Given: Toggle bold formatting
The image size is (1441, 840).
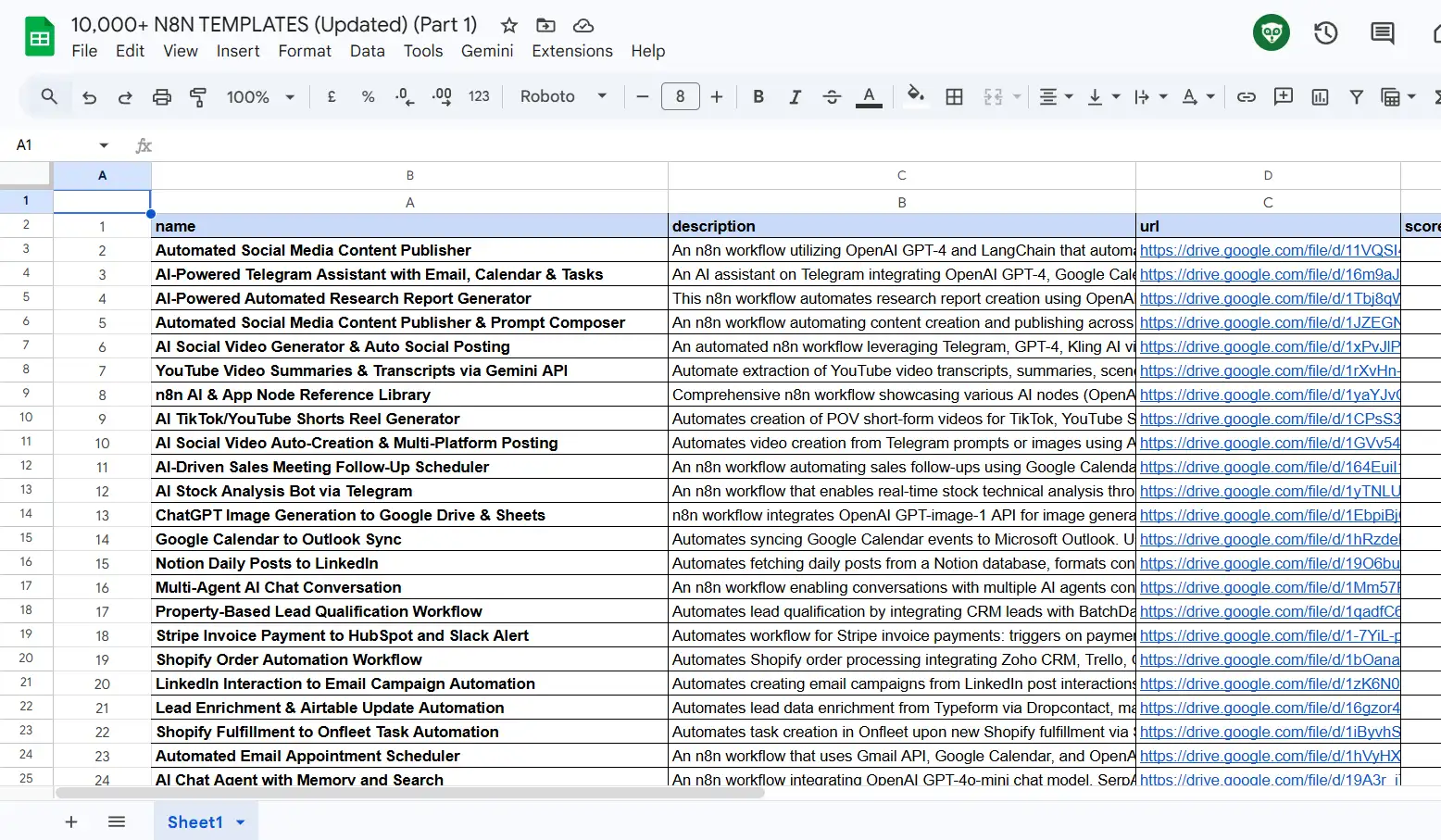Looking at the screenshot, I should 758,97.
